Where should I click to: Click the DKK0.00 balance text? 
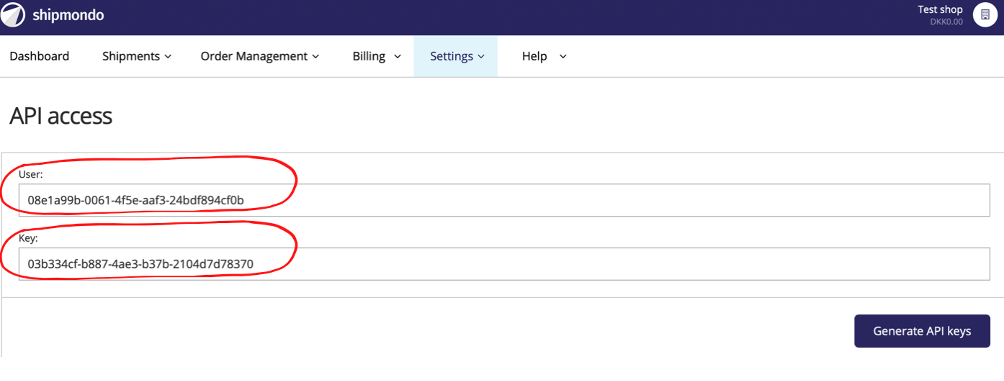coord(946,22)
